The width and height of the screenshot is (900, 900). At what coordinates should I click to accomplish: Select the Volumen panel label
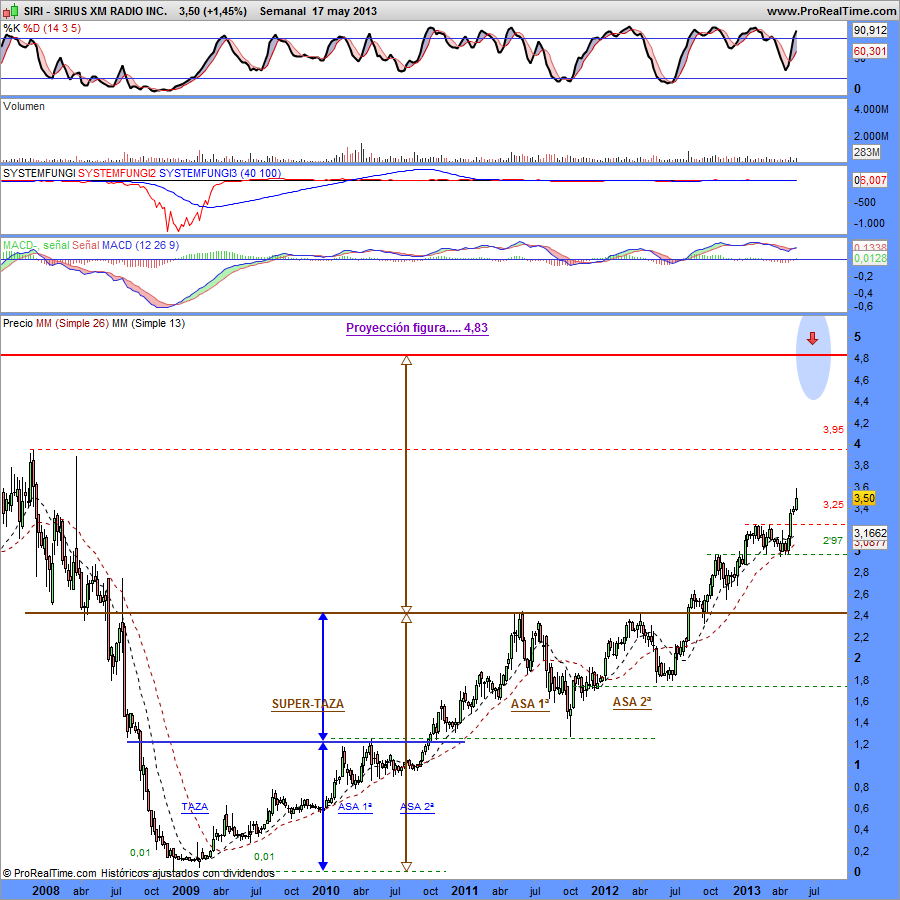[x=24, y=106]
